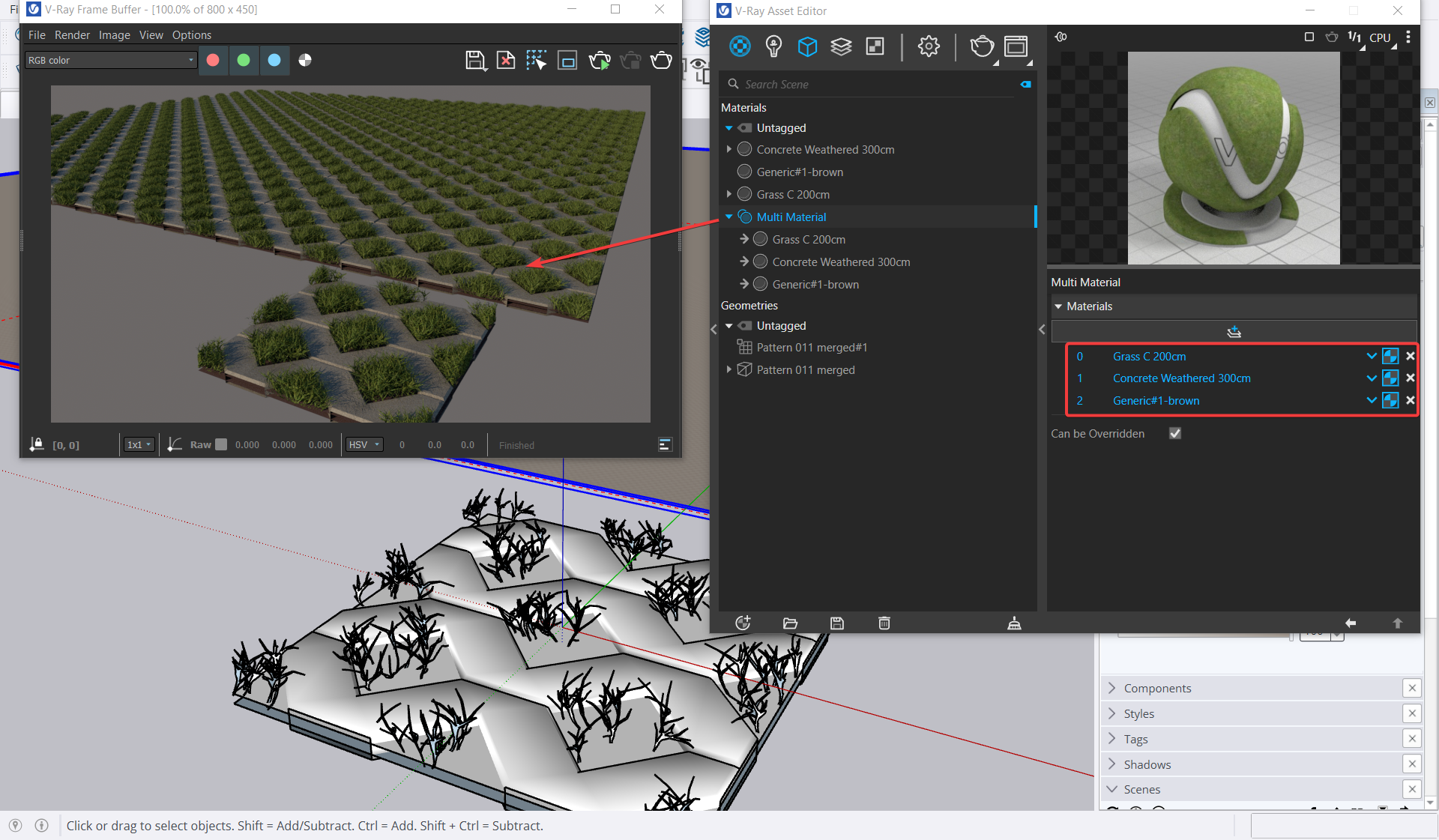Viewport: 1439px width, 840px height.
Task: Toggle Frame Buffer history panel icon
Action: [x=665, y=444]
